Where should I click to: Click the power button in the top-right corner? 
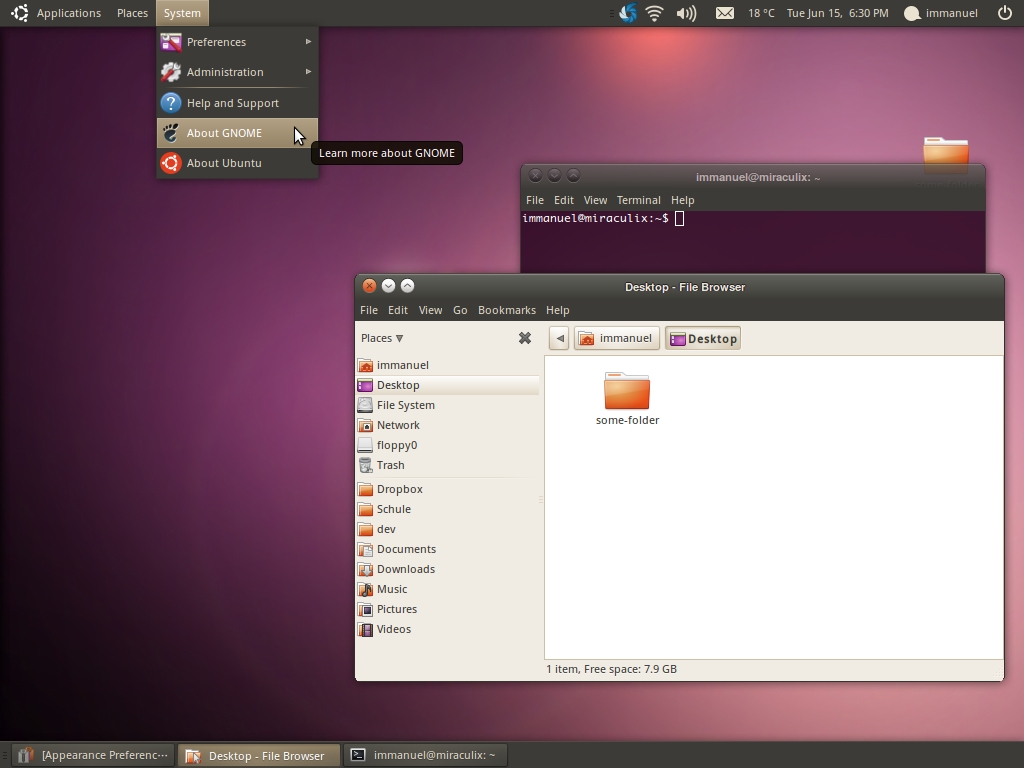pos(1005,13)
